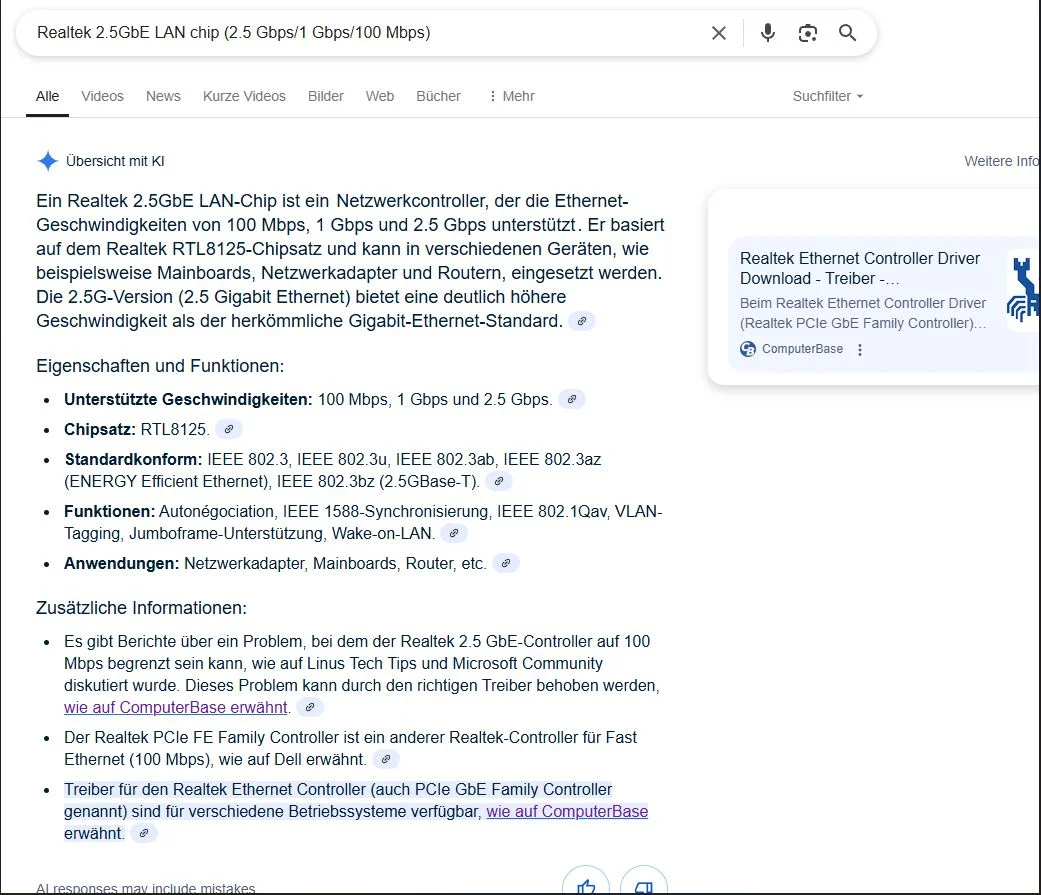Click the blue KI sparkle icon
Image resolution: width=1041 pixels, height=895 pixels.
pos(48,161)
